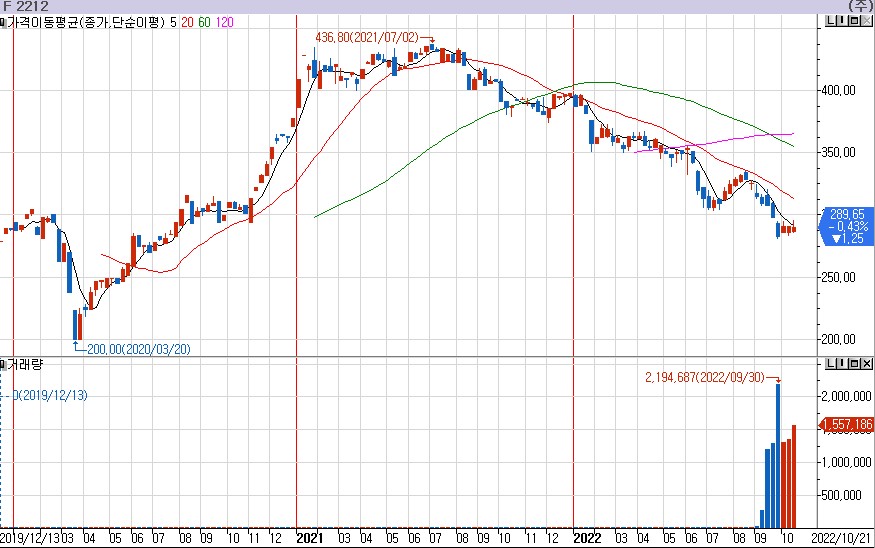Image resolution: width=875 pixels, height=548 pixels.
Task: Click the L button in the volume pane
Action: [x=830, y=364]
